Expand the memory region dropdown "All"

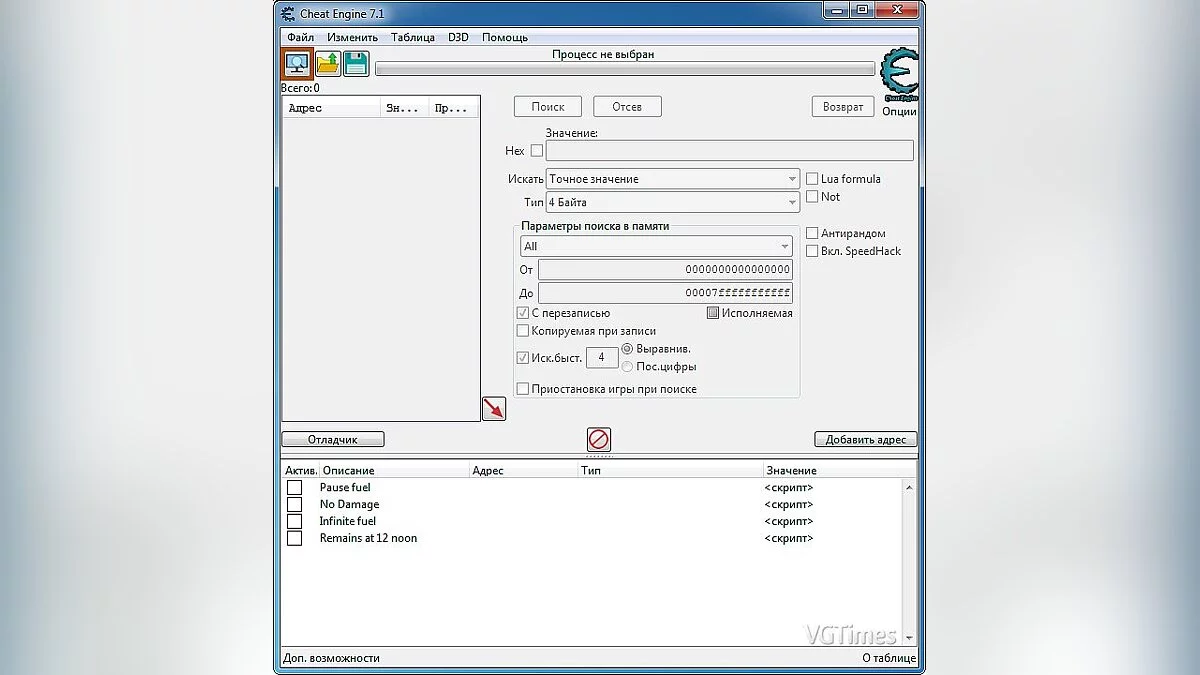click(x=656, y=246)
